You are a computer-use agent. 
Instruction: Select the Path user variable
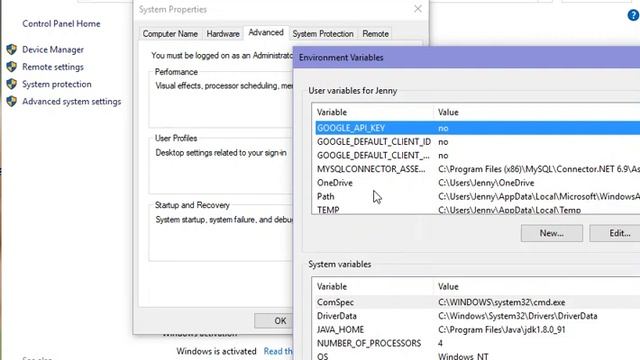point(478,196)
